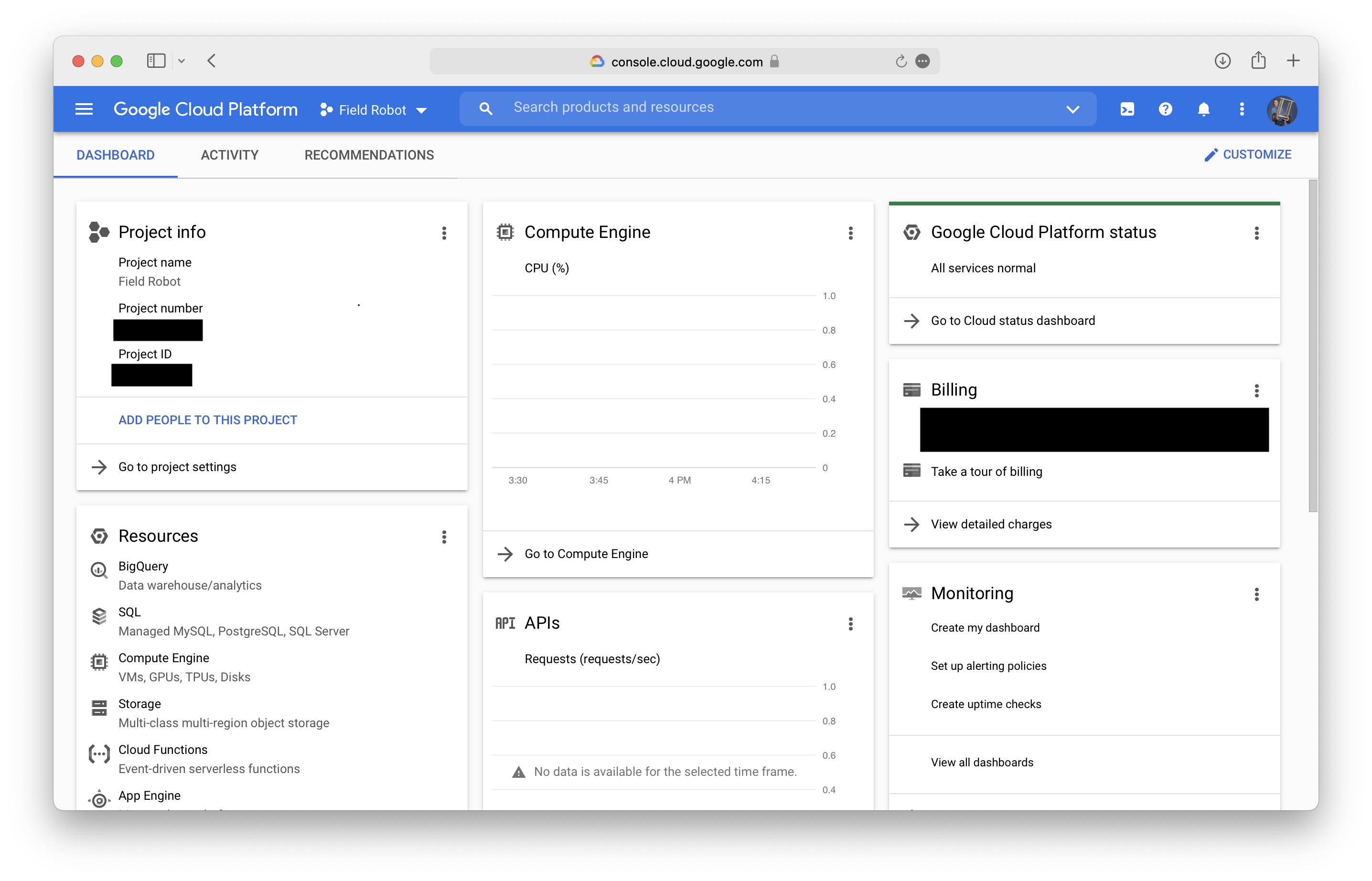1372x881 pixels.
Task: Click into Search products and resources field
Action: [x=778, y=108]
